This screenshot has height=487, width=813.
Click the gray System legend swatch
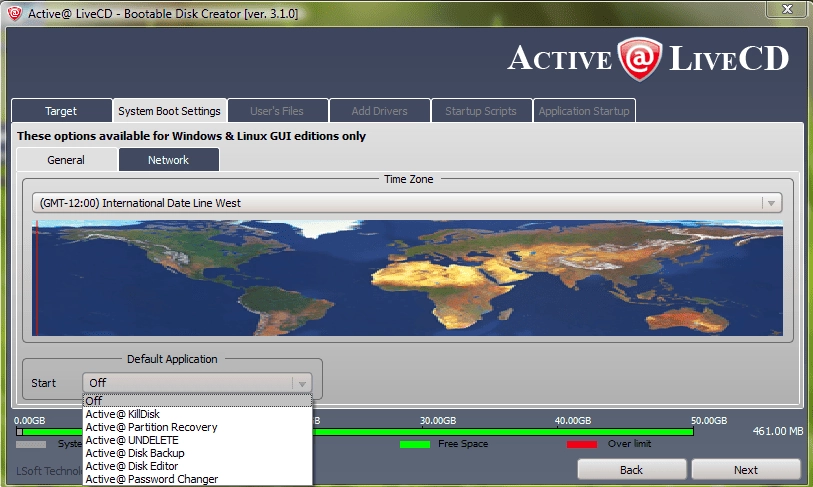(31, 444)
